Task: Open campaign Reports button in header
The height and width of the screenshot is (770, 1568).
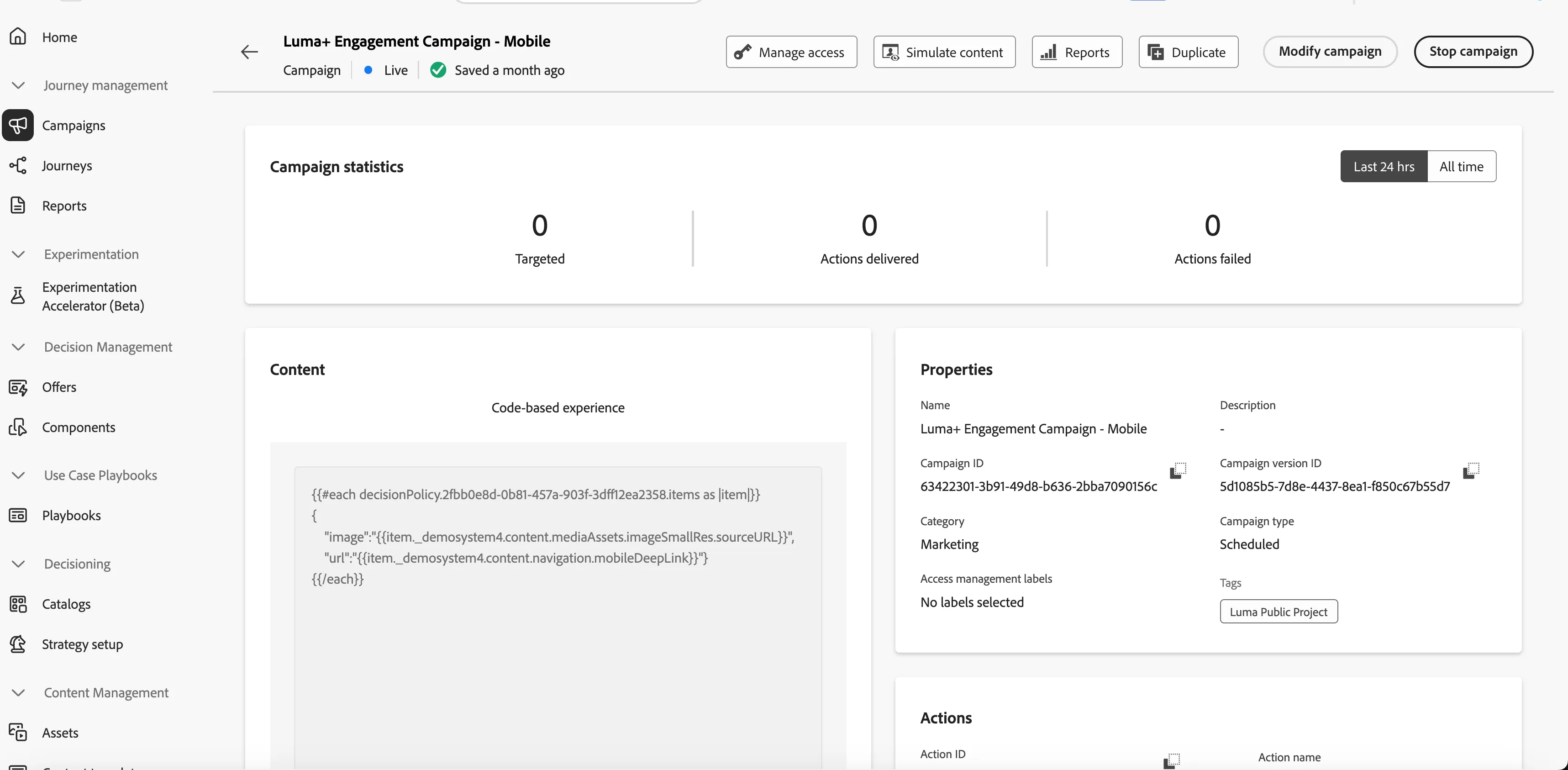Action: click(1077, 53)
